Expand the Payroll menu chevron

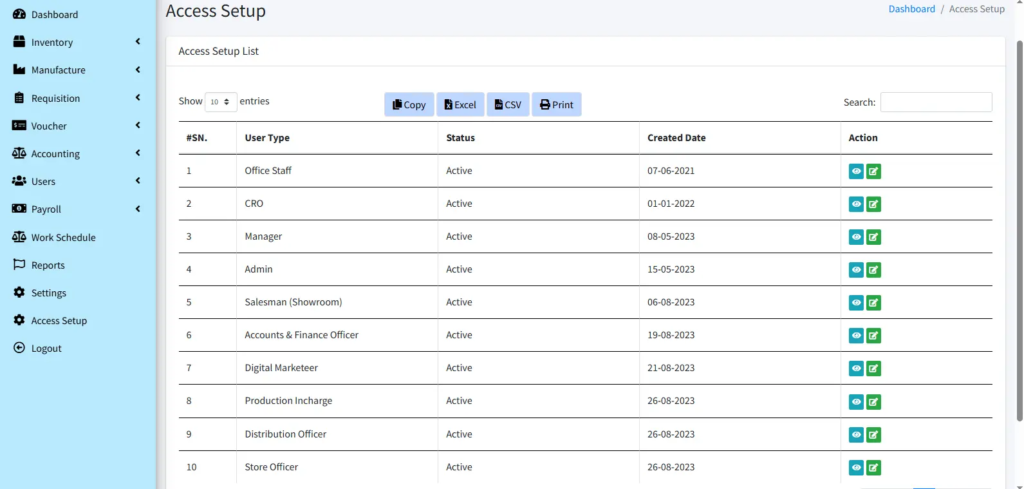point(138,209)
